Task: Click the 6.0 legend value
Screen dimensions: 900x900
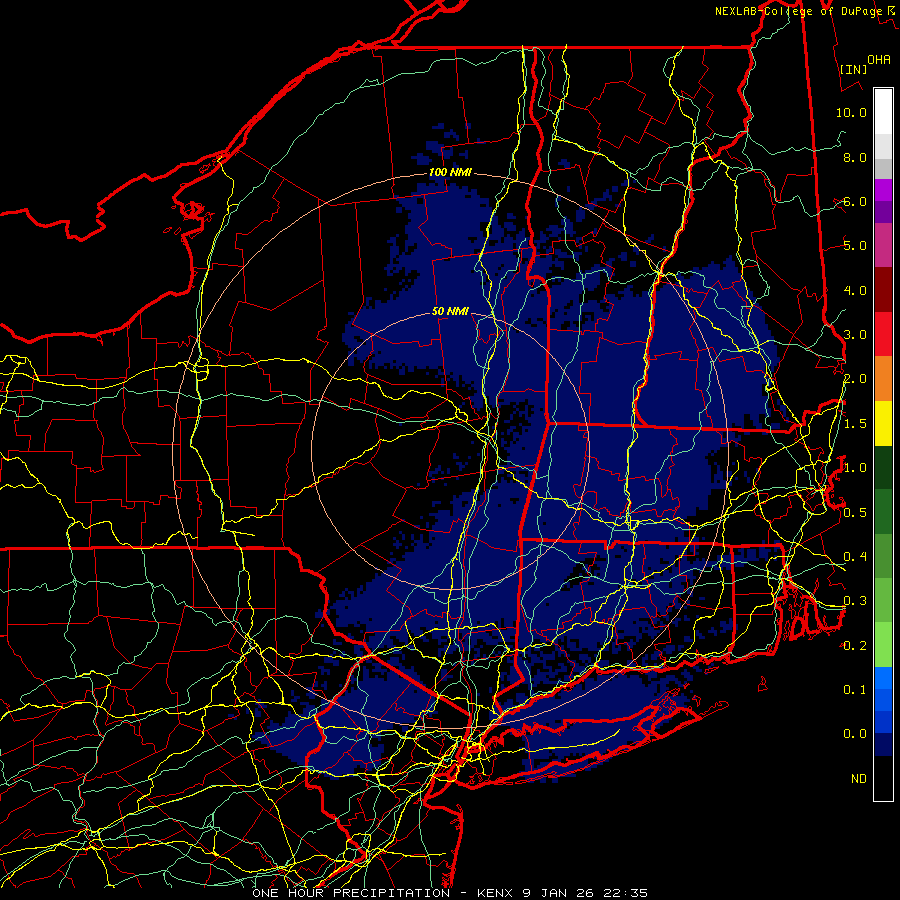Action: [x=855, y=201]
